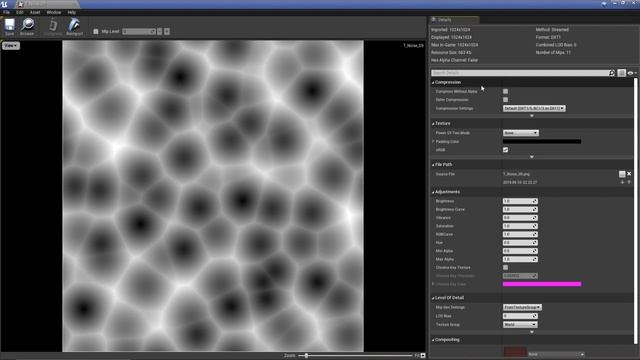This screenshot has width=640, height=360.
Task: Click the Details panel vertical scrollbar
Action: click(635, 211)
